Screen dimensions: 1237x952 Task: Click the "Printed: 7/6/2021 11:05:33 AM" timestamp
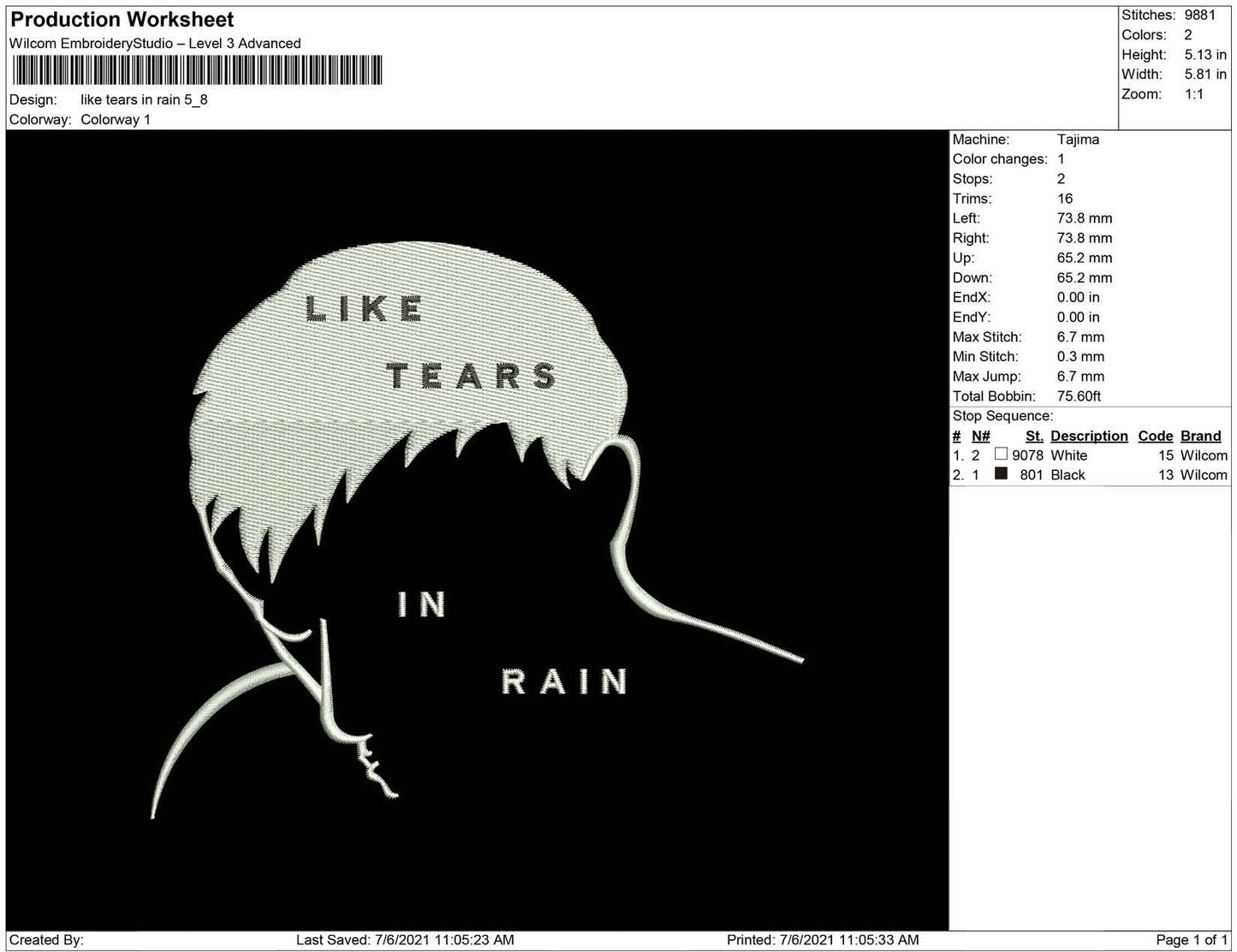click(823, 940)
